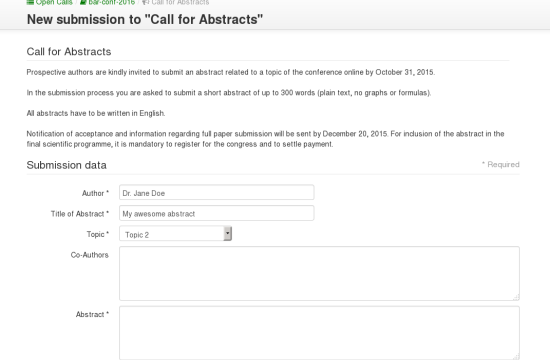Select the Call for Abstracts breadcrumb item
The height and width of the screenshot is (360, 550).
pos(180,2)
